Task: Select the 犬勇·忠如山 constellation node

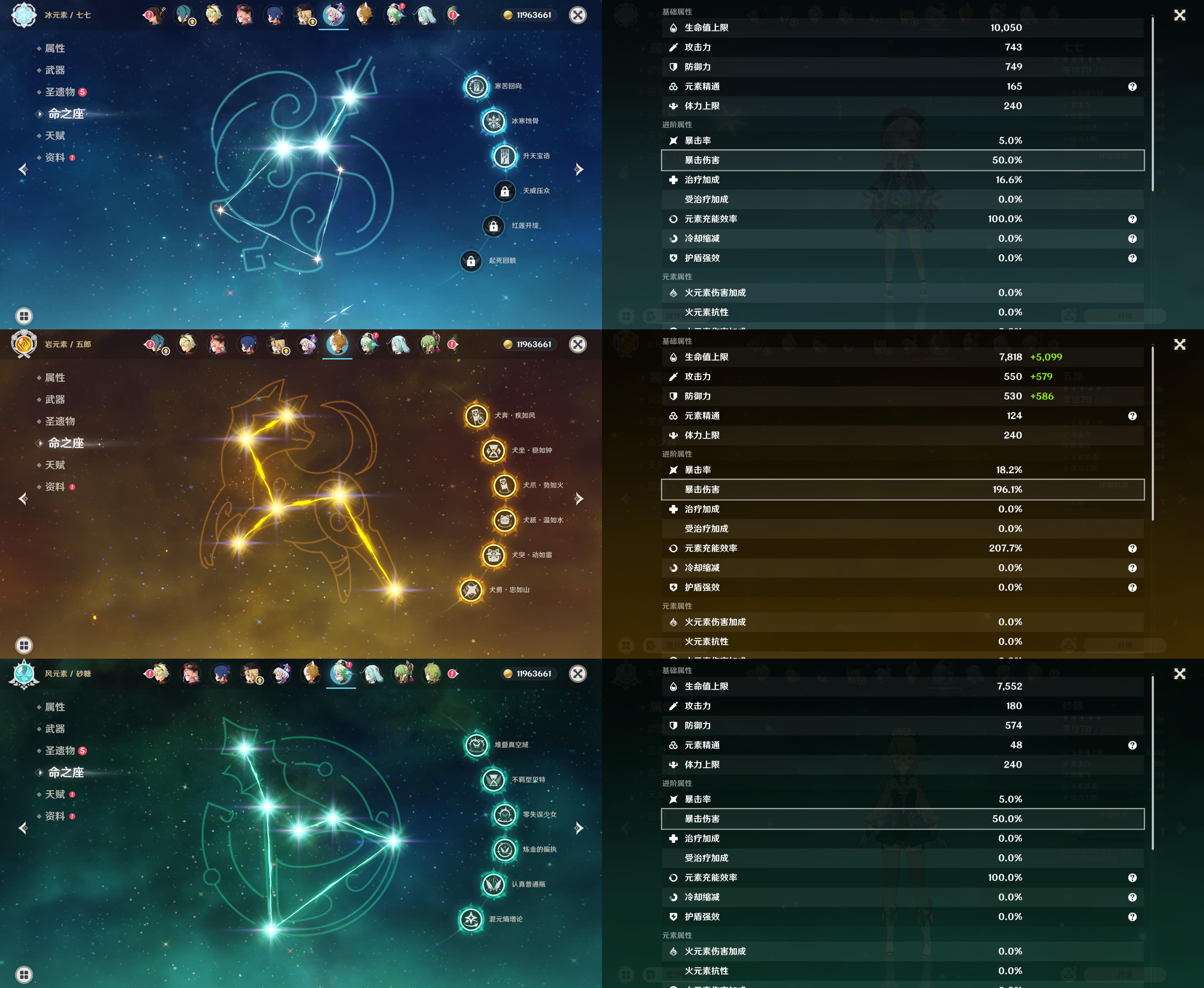Action: point(471,590)
